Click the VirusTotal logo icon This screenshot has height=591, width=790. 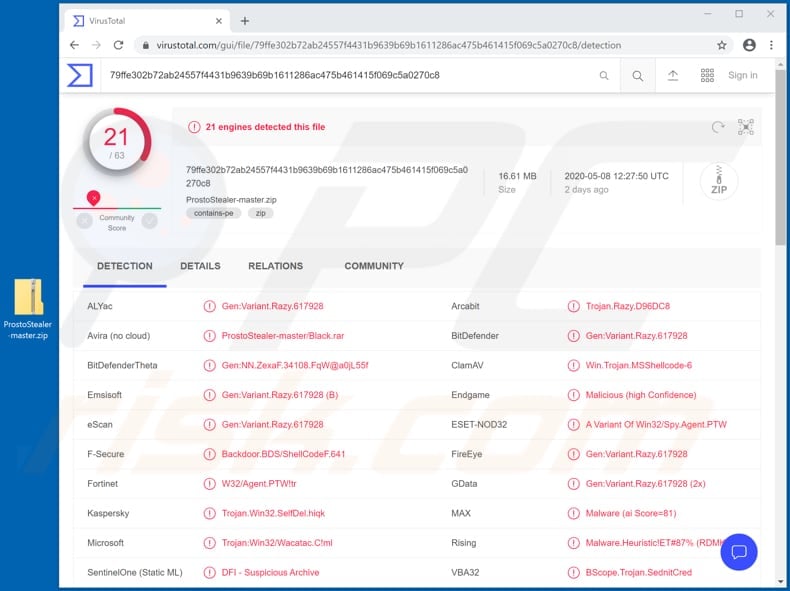tap(80, 75)
